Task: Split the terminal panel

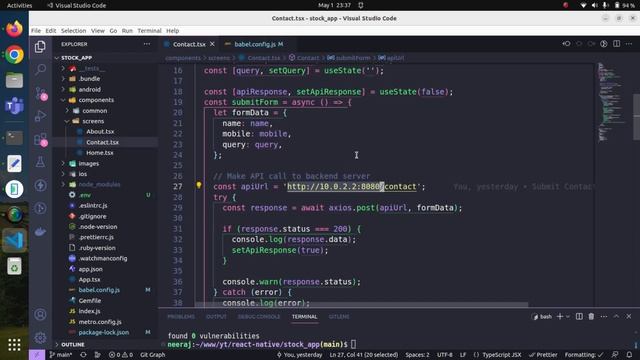Action: [579, 316]
